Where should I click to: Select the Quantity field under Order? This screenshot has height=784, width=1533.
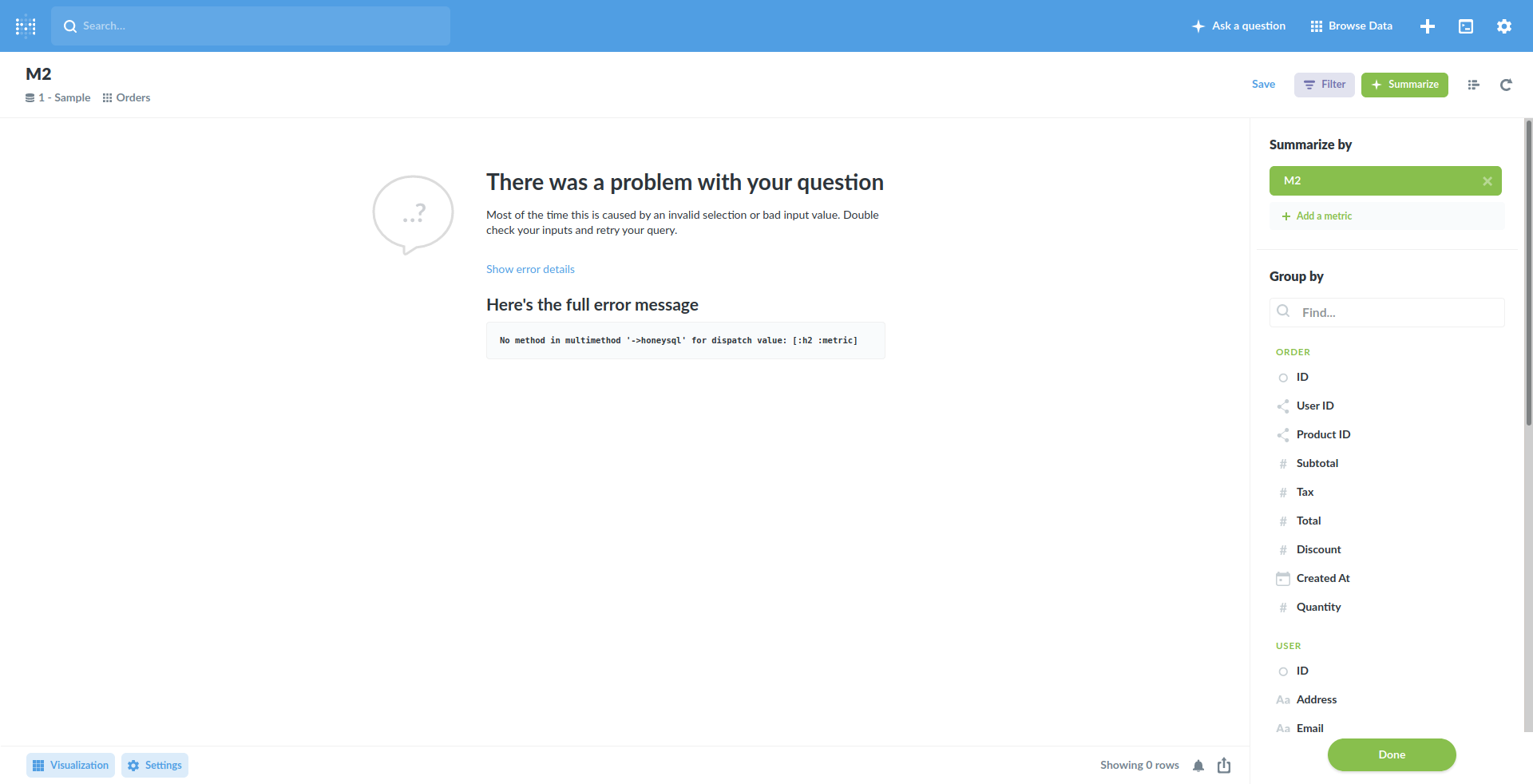pyautogui.click(x=1319, y=607)
